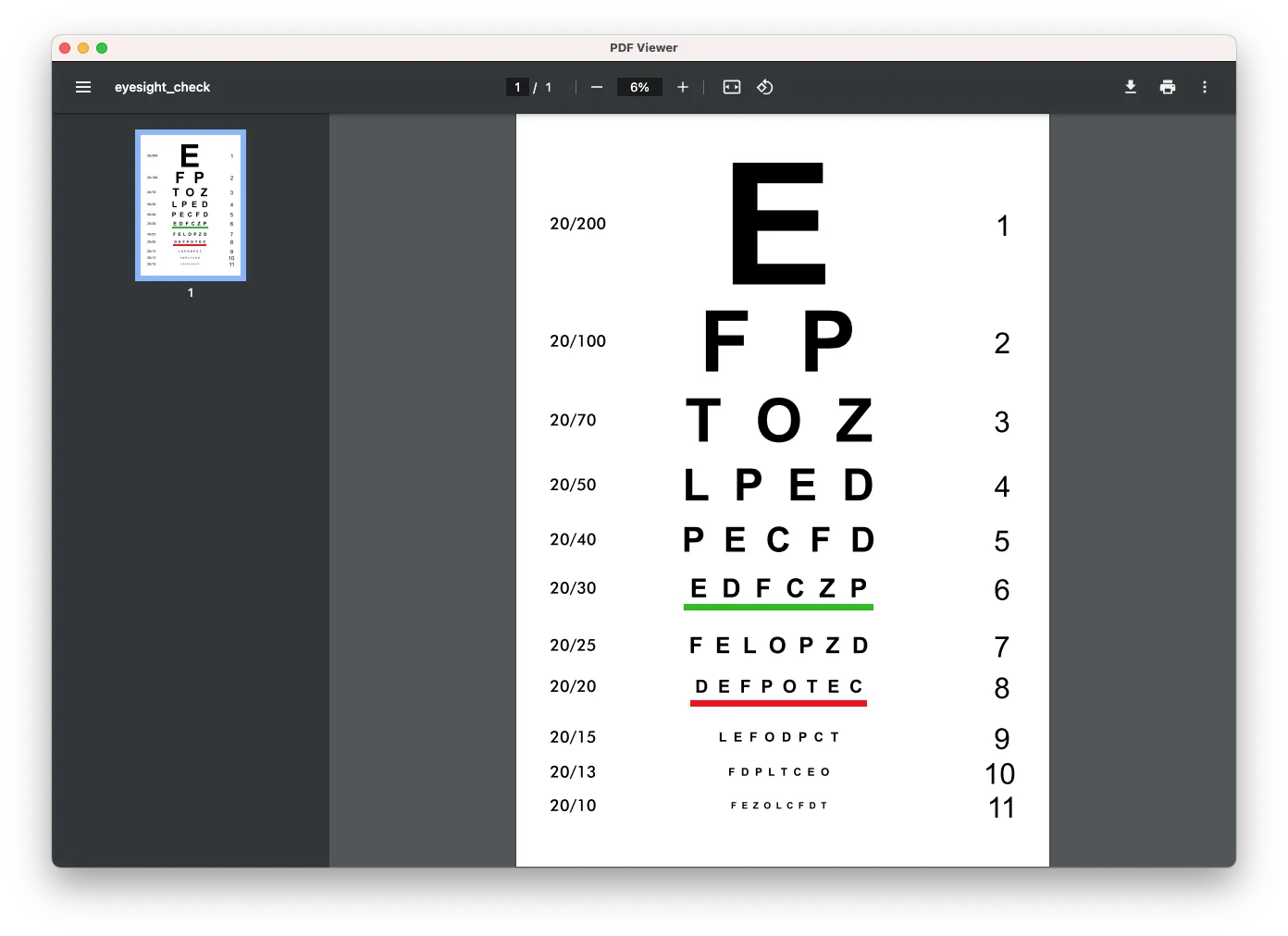The height and width of the screenshot is (936, 1288).
Task: Click the fit to page icon
Action: click(x=732, y=87)
